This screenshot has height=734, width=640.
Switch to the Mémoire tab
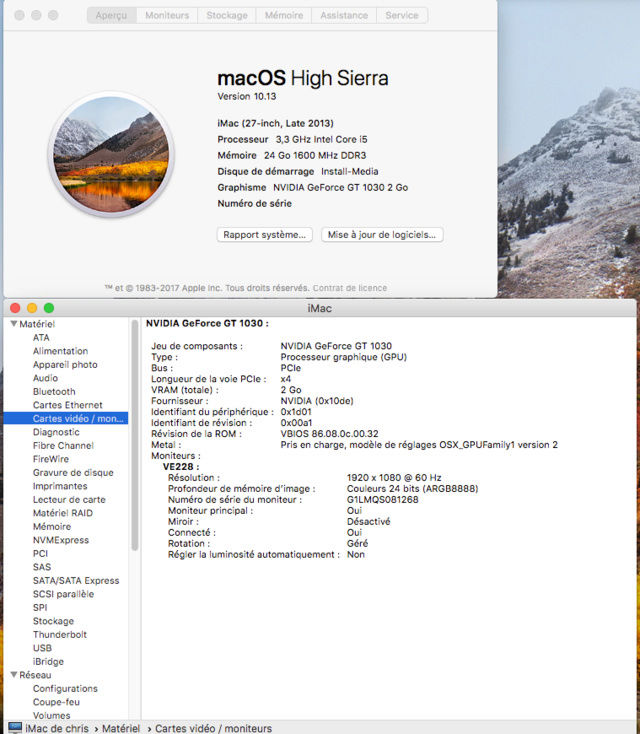284,15
